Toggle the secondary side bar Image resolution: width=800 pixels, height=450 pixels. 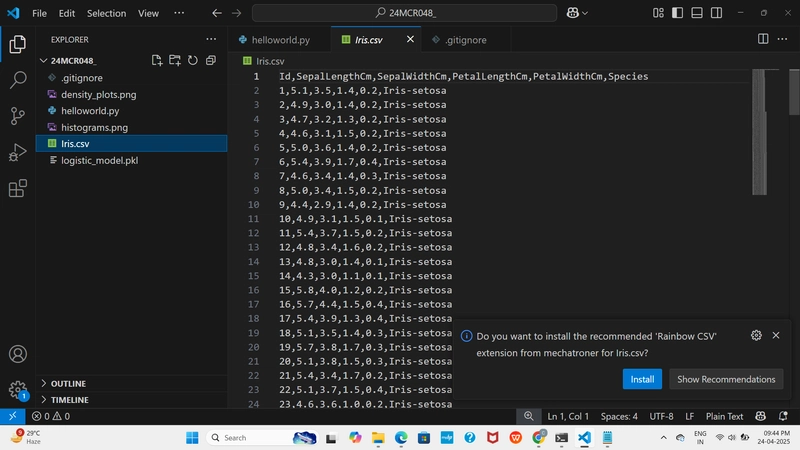(x=716, y=13)
